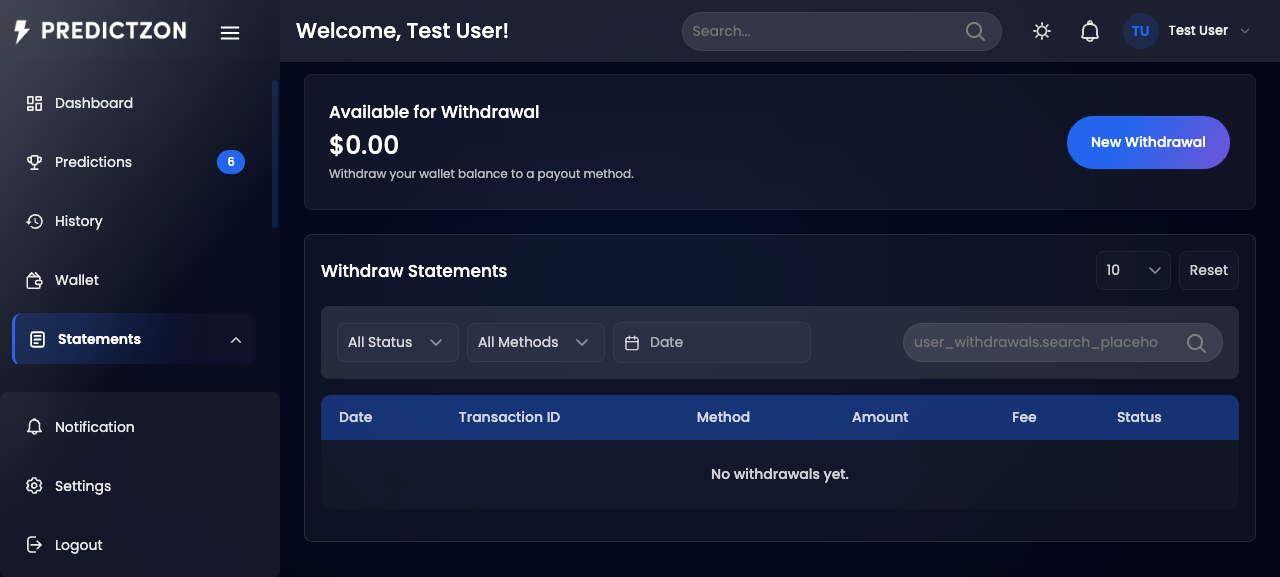The height and width of the screenshot is (577, 1280).
Task: Click the Test User name in header
Action: (1198, 31)
